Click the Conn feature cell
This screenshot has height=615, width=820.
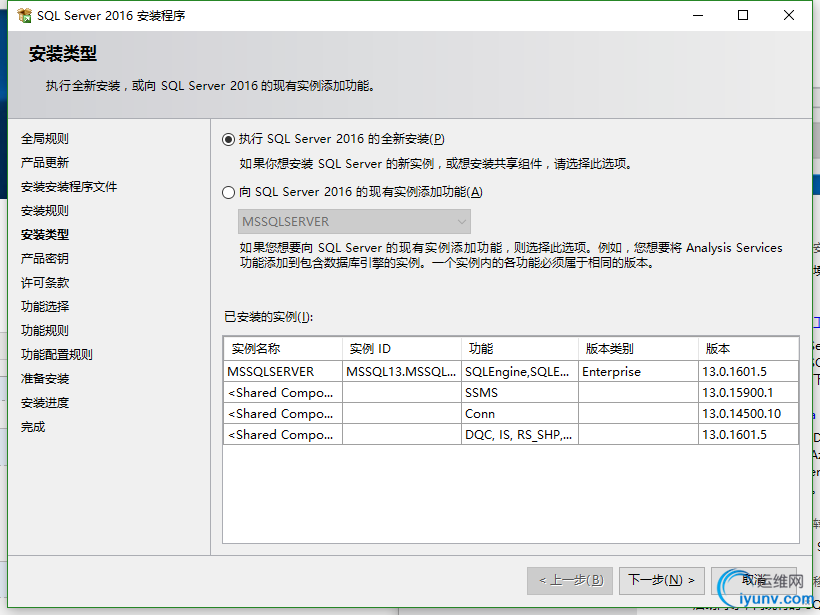[x=520, y=413]
